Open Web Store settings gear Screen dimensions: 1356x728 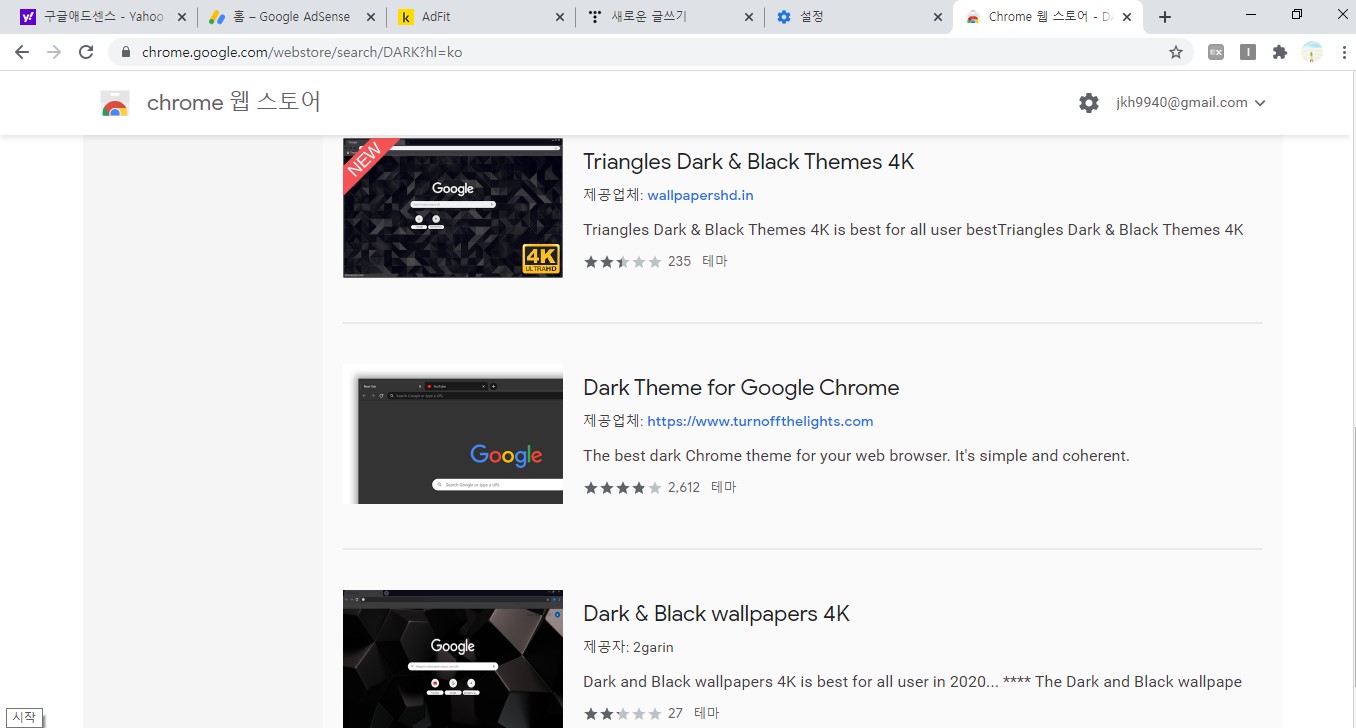[x=1089, y=103]
